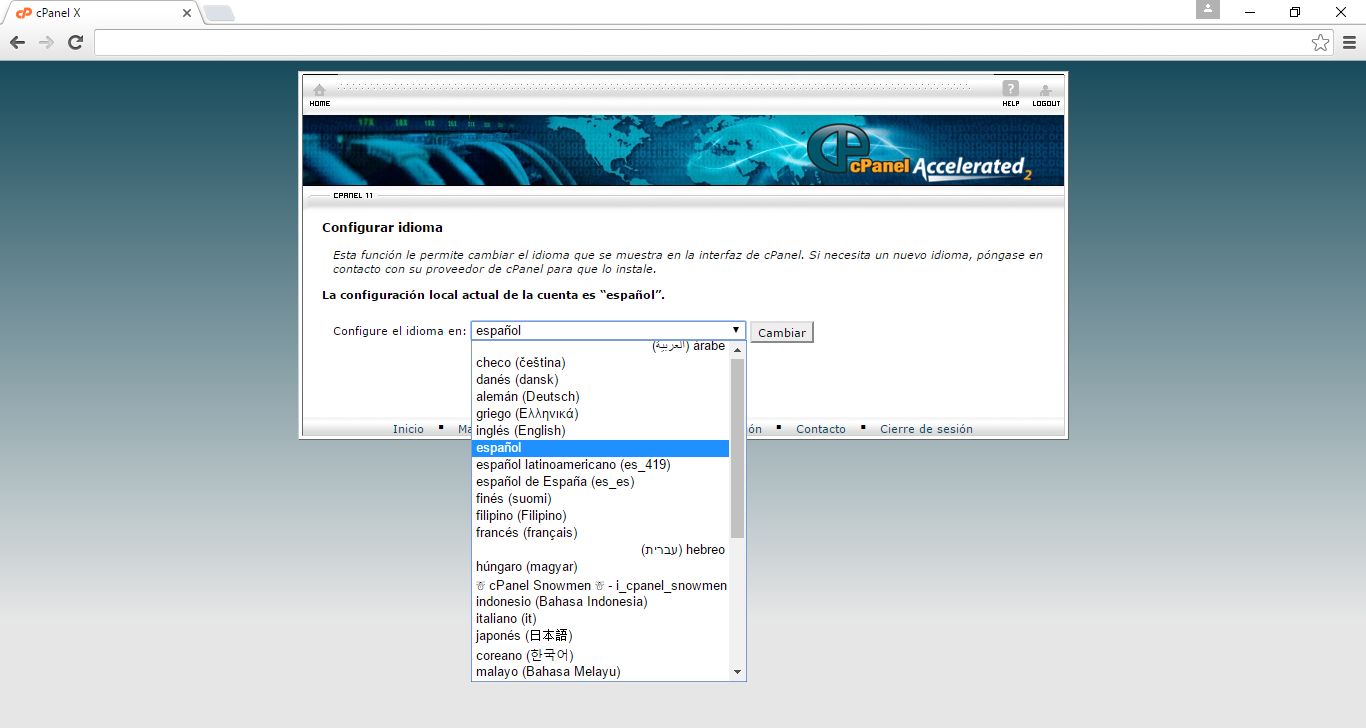Screen dimensions: 1366x728
Task: Collapse the language dropdown showing español
Action: tap(608, 331)
